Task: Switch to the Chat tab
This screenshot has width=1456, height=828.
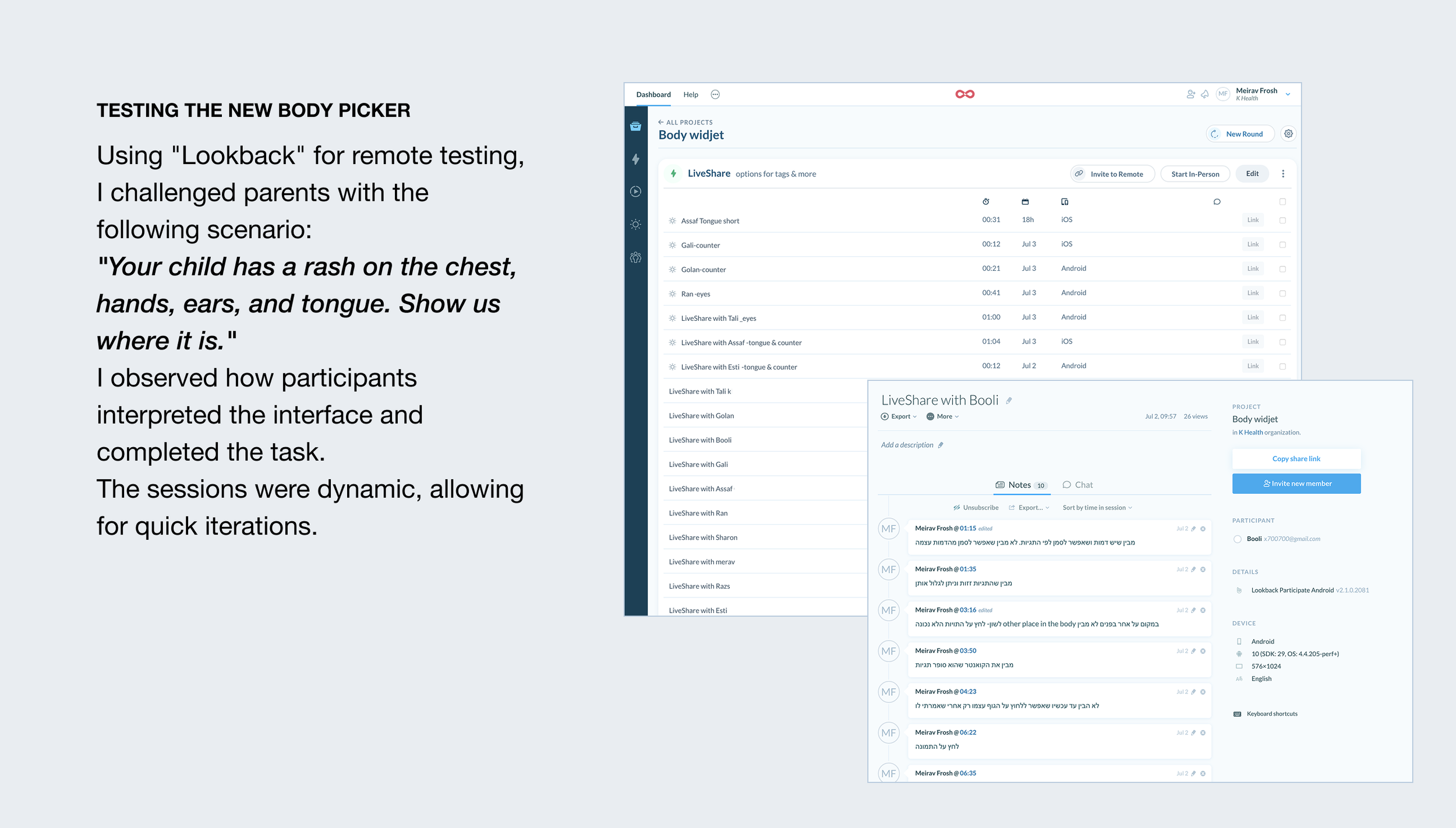Action: pos(1077,485)
